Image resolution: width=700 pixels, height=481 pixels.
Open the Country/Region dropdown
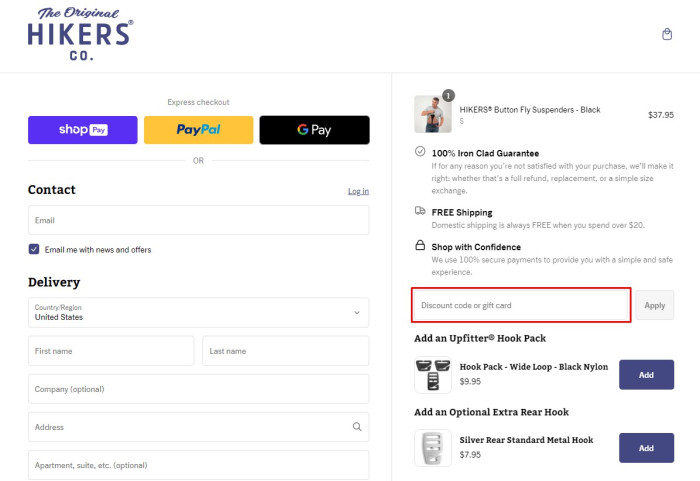[199, 313]
